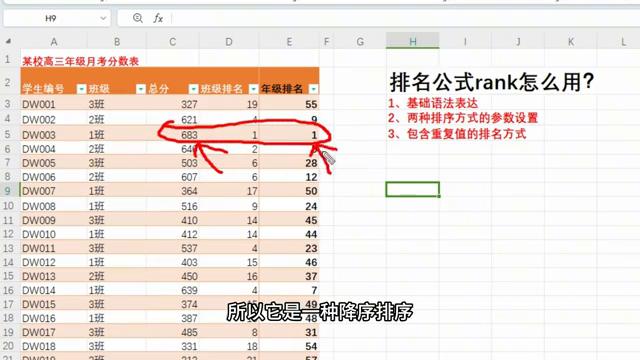The image size is (640, 360).
Task: Click the Name Box showing H9
Action: pyautogui.click(x=51, y=18)
